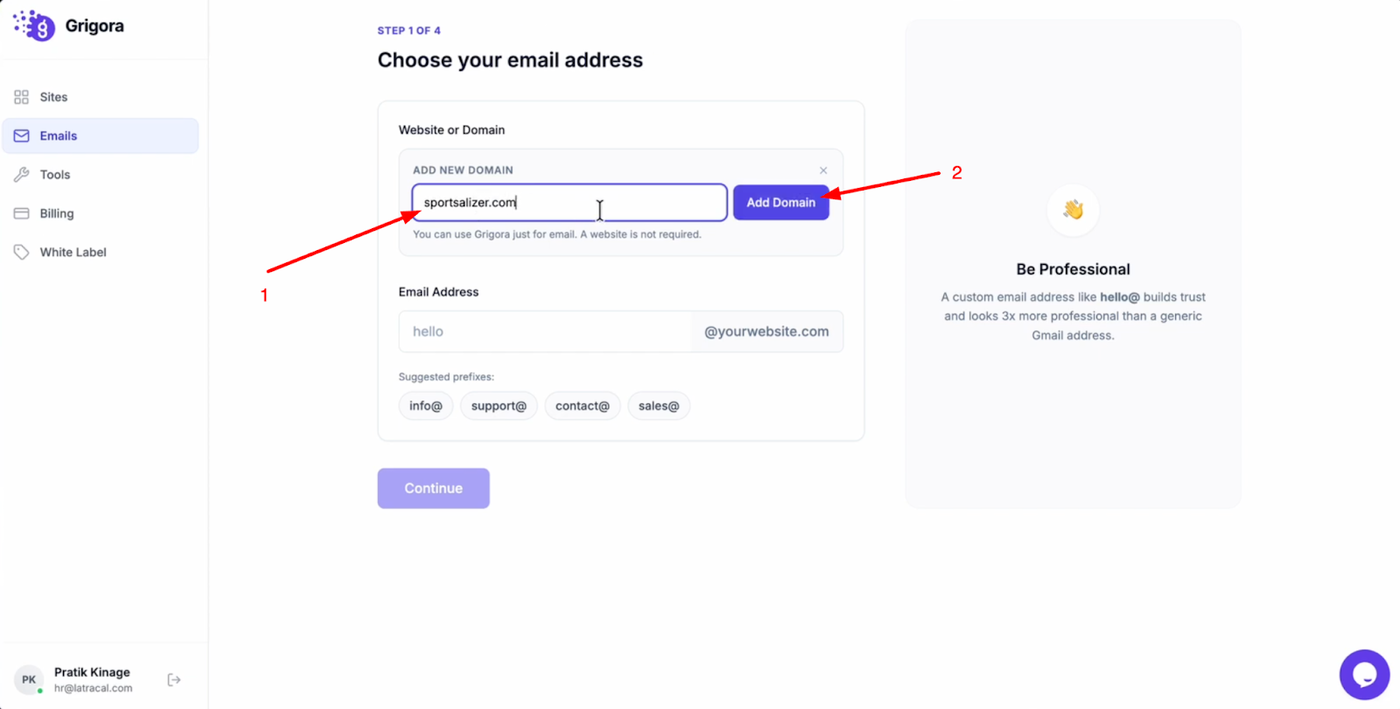Click the Grigora logo icon

coord(34,26)
